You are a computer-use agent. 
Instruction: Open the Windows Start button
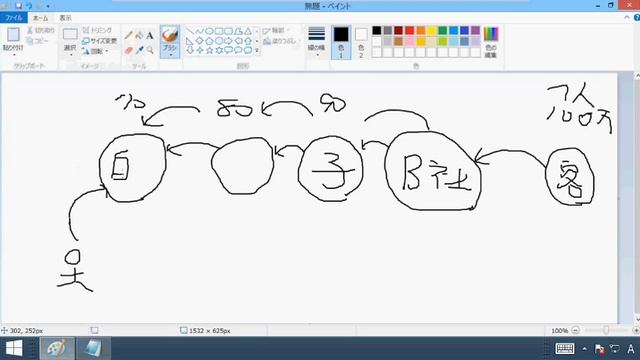point(14,348)
